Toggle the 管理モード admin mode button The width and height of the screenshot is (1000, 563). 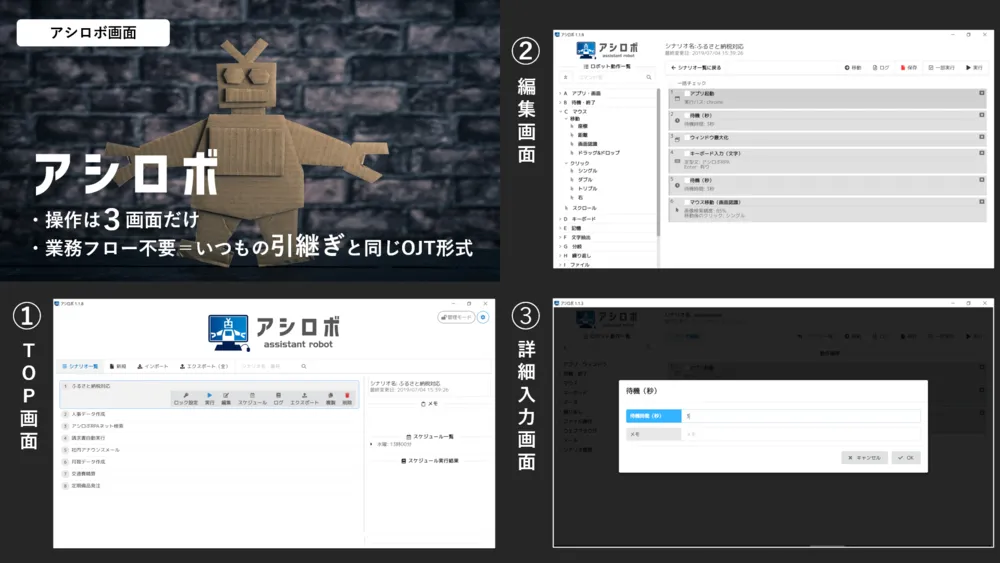(x=457, y=317)
